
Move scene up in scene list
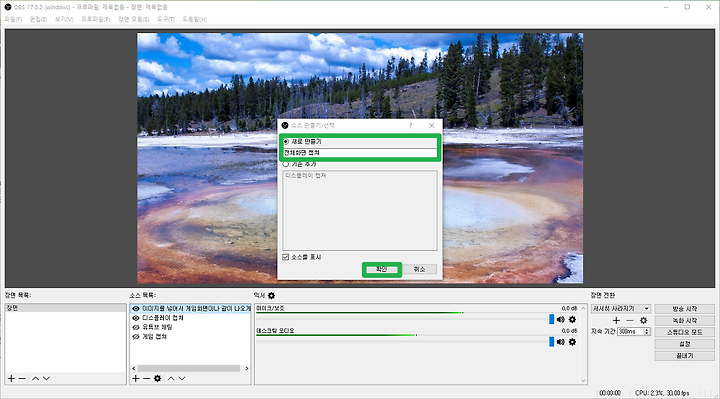point(35,378)
